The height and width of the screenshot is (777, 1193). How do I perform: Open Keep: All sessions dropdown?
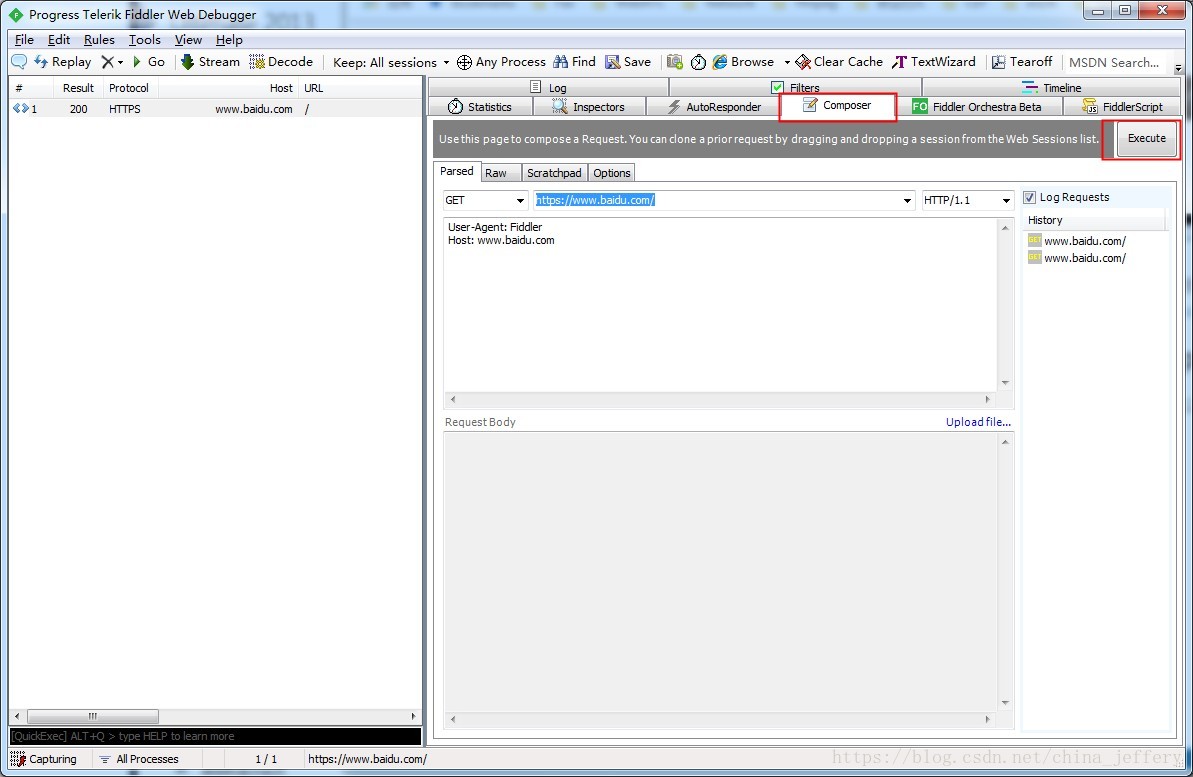click(x=390, y=62)
